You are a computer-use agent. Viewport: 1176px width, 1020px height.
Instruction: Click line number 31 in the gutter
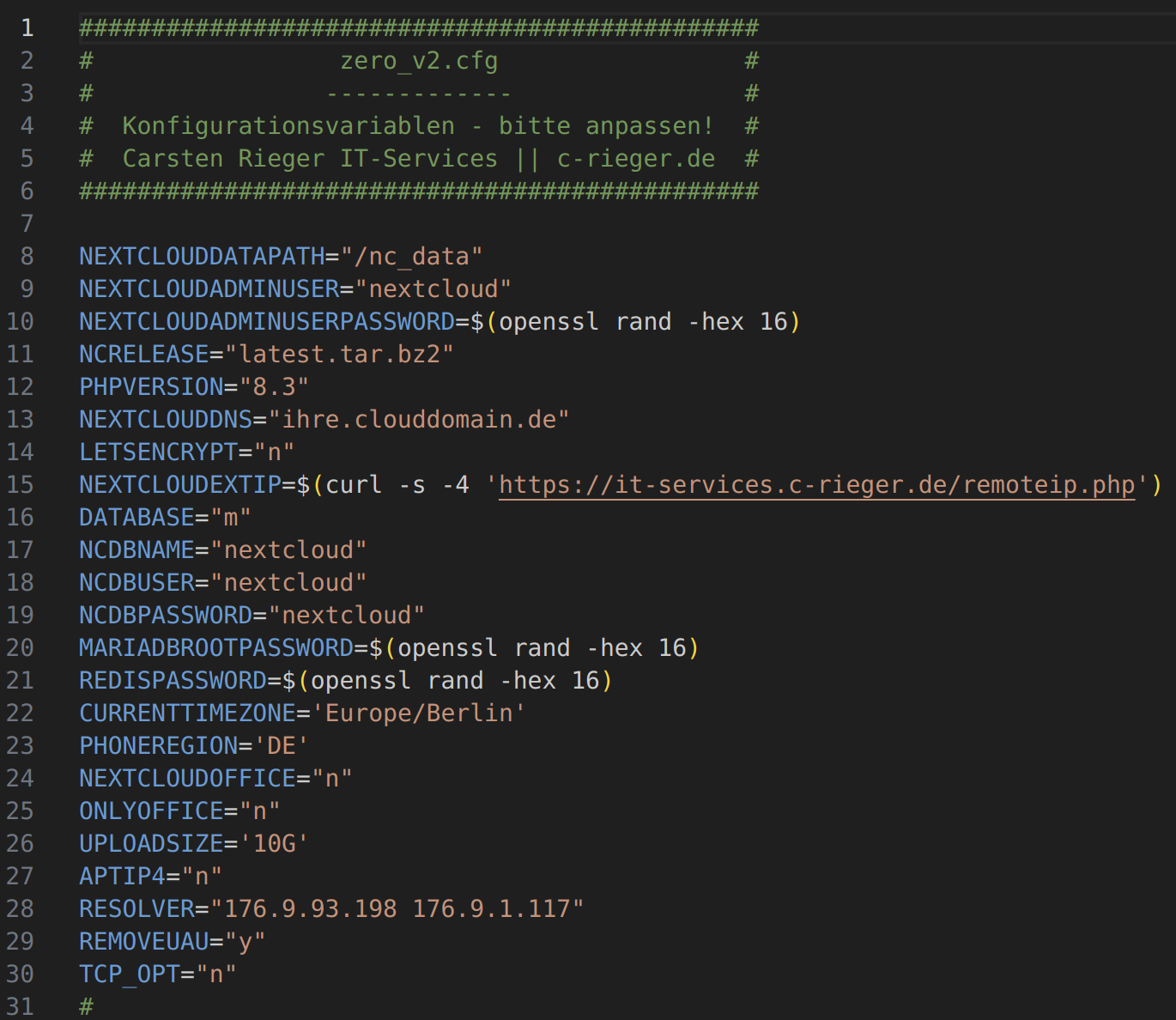tap(21, 1006)
